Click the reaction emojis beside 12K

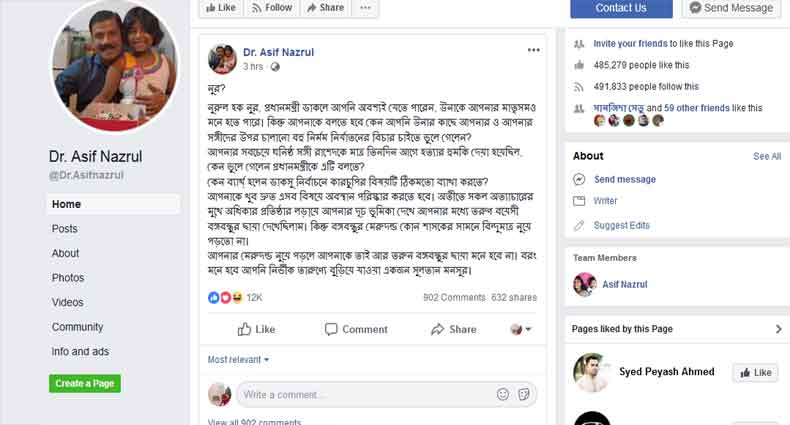click(x=225, y=297)
